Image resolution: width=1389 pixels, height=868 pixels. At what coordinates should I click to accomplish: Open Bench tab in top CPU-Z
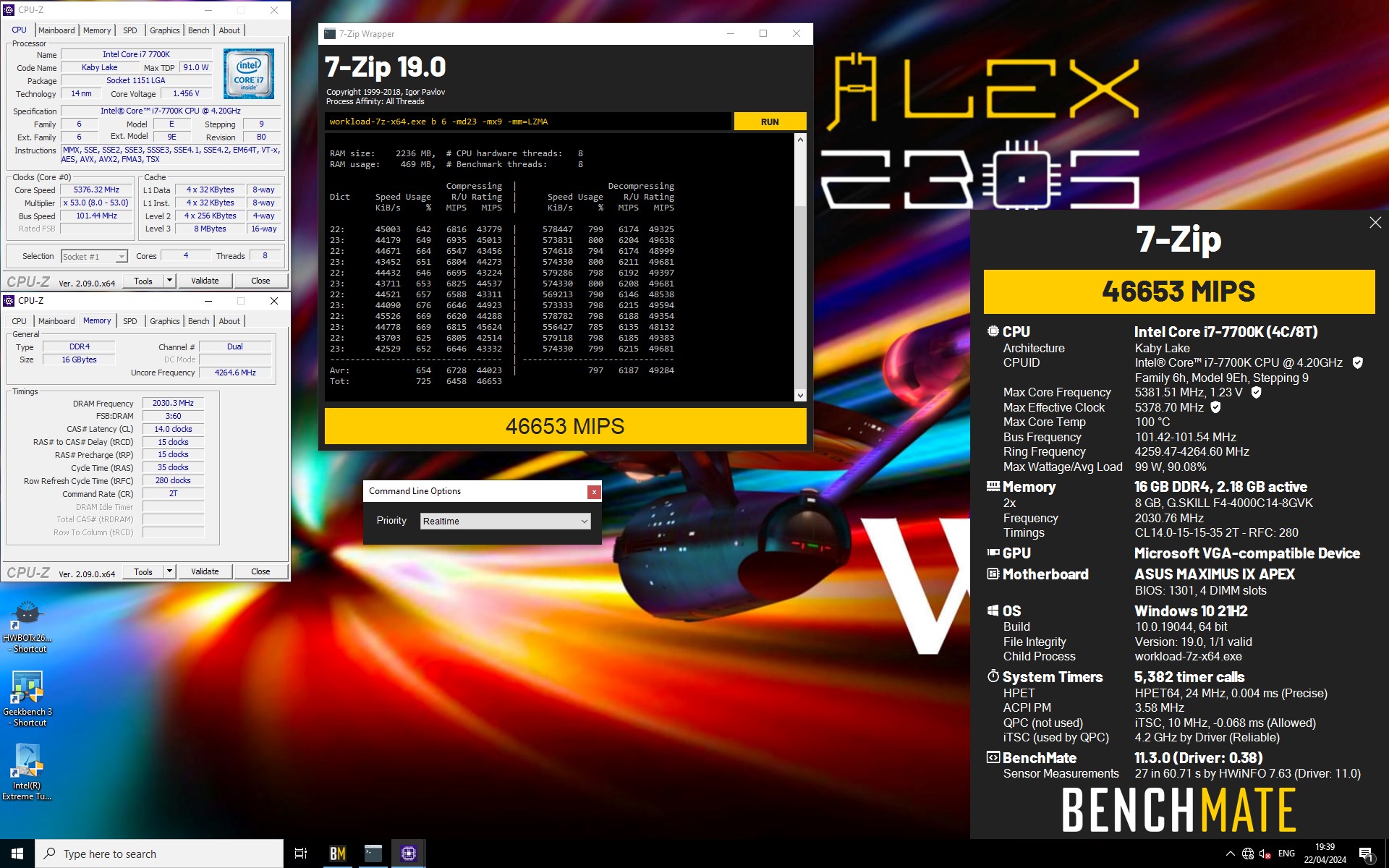coord(199,30)
